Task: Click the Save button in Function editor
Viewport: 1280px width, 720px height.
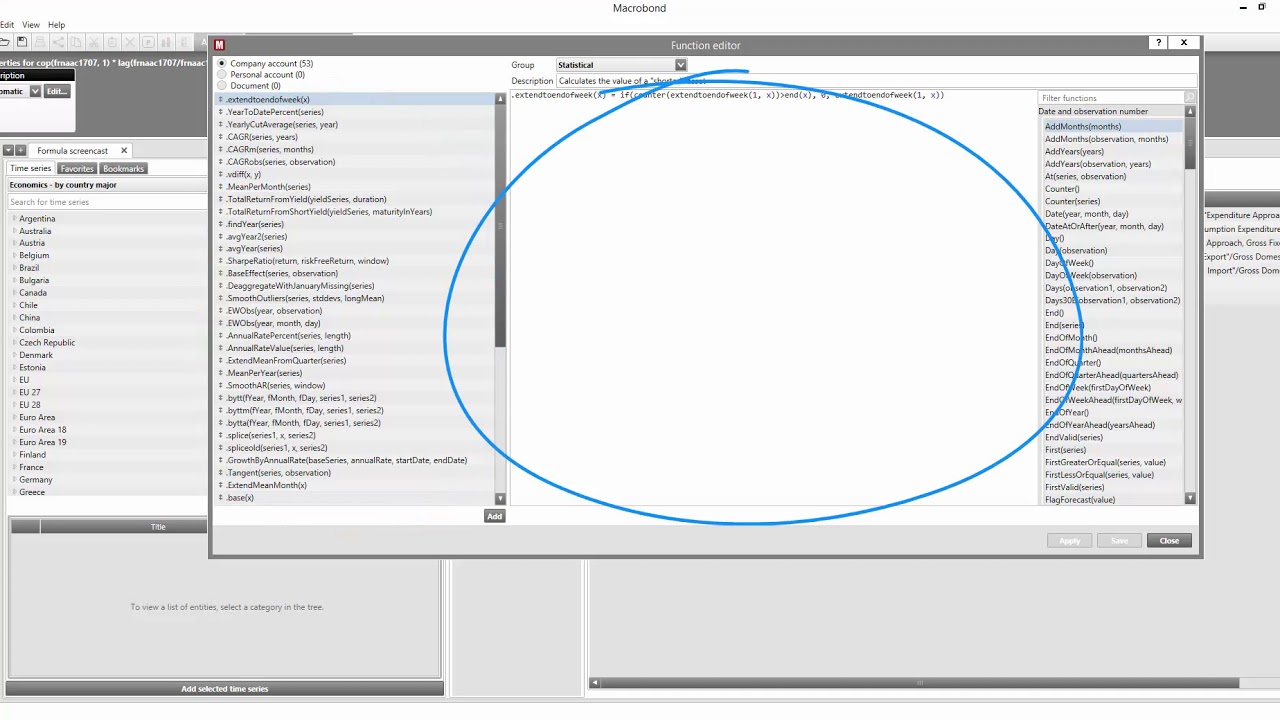Action: tap(1119, 541)
